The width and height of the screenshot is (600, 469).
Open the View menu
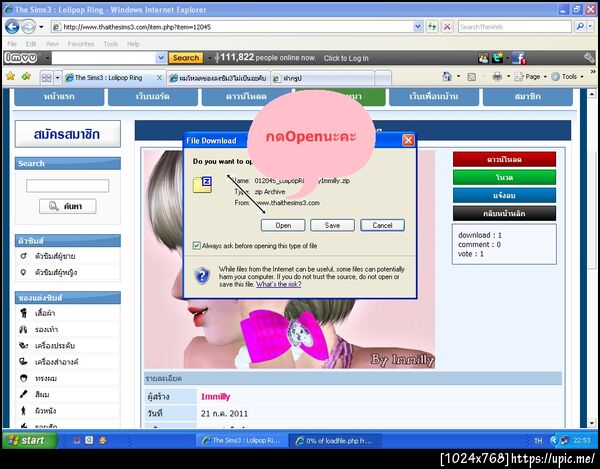click(52, 44)
